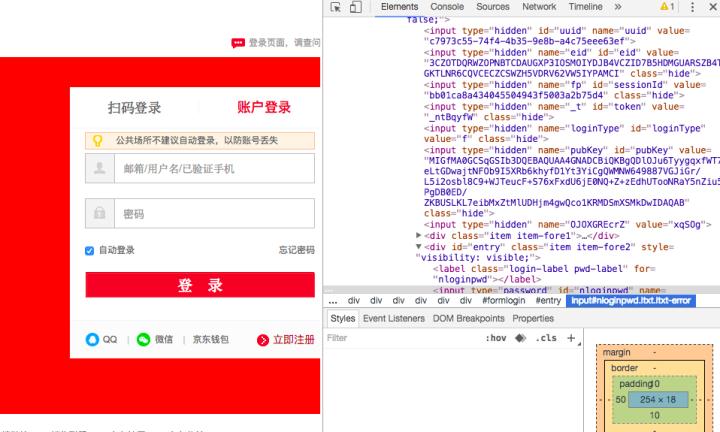Open the 忘记密码 forgot password link

[297, 250]
